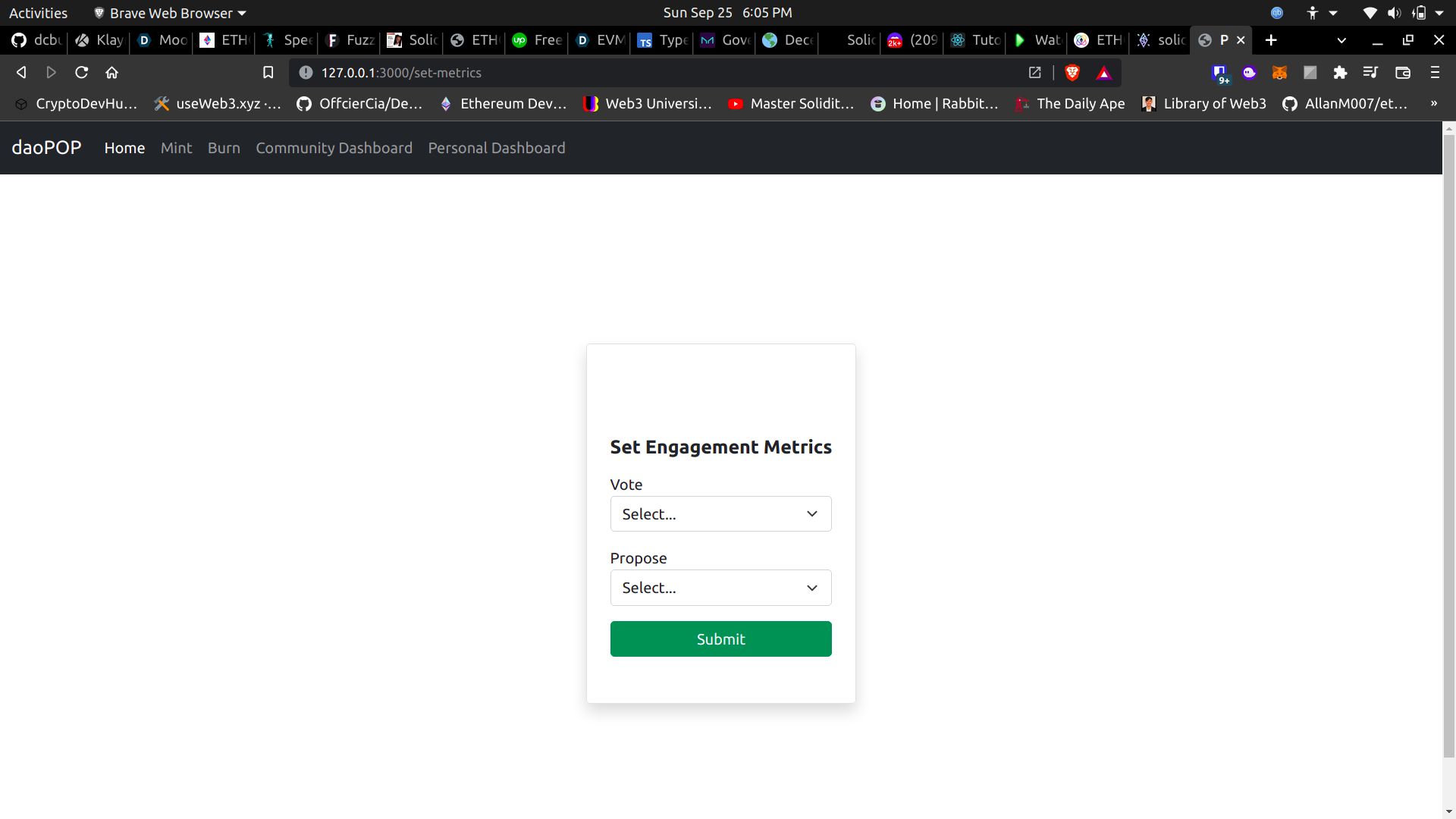Viewport: 1456px width, 819px height.
Task: Switch to the Free tab
Action: point(536,39)
